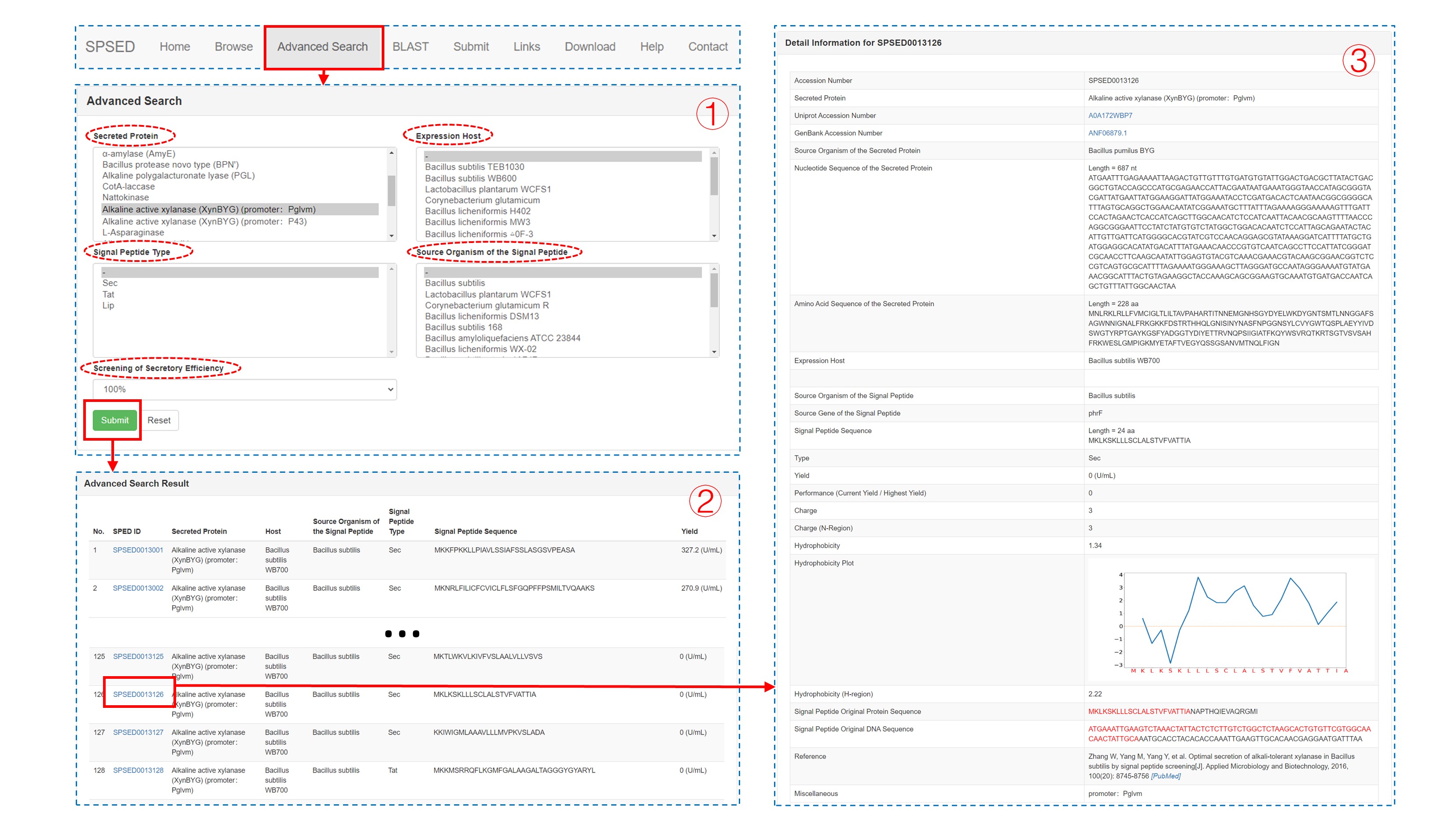Select Sec signal peptide type
The image size is (1456, 832).
click(x=110, y=283)
